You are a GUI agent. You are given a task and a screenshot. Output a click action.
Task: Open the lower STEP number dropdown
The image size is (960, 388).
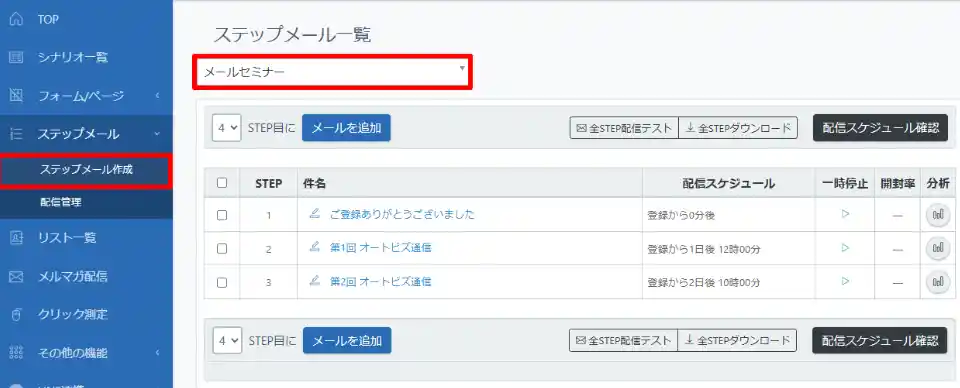(227, 340)
